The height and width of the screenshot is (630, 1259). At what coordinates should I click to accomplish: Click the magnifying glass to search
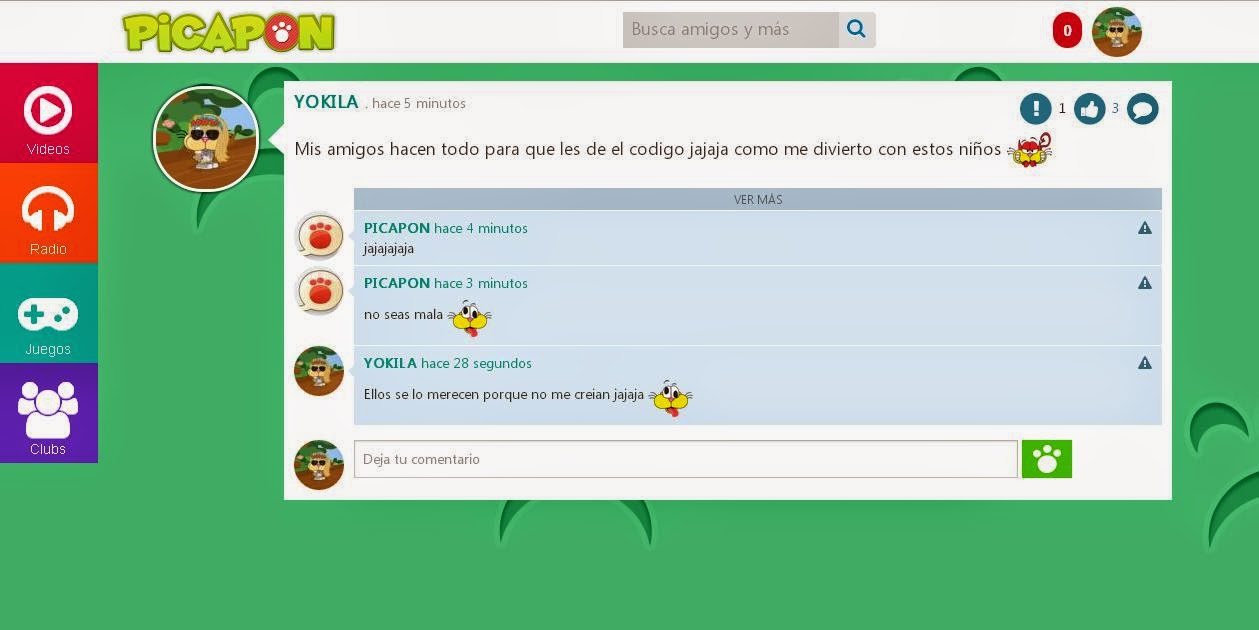(856, 29)
